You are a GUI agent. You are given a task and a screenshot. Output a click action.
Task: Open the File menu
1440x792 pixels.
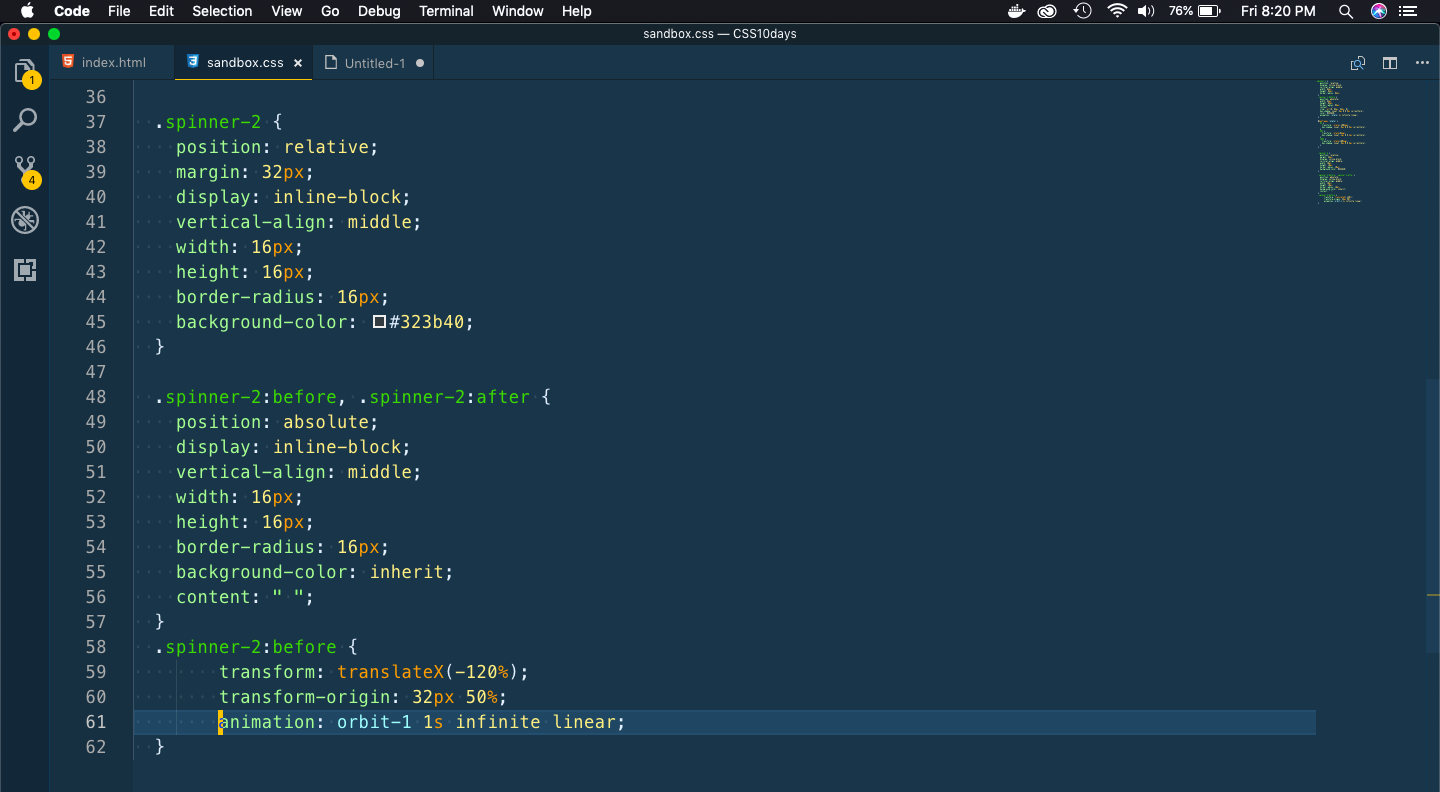coord(119,11)
